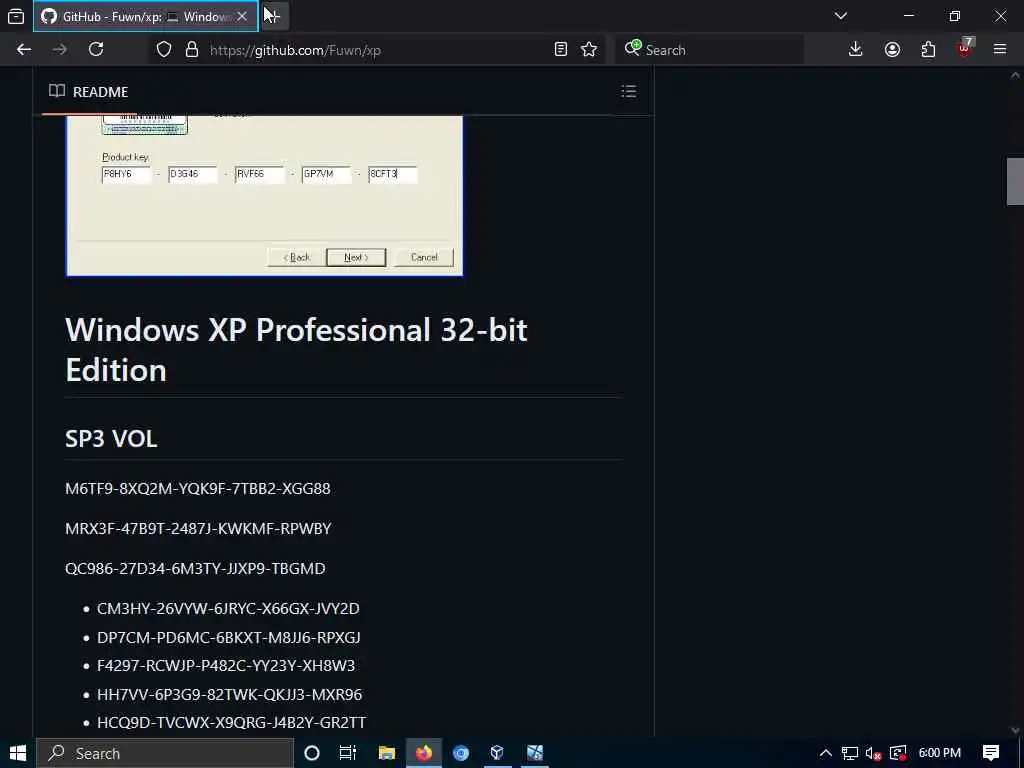Image resolution: width=1024 pixels, height=768 pixels.
Task: Click the Windows XP Professional 32-bit Edition heading
Action: pos(296,350)
